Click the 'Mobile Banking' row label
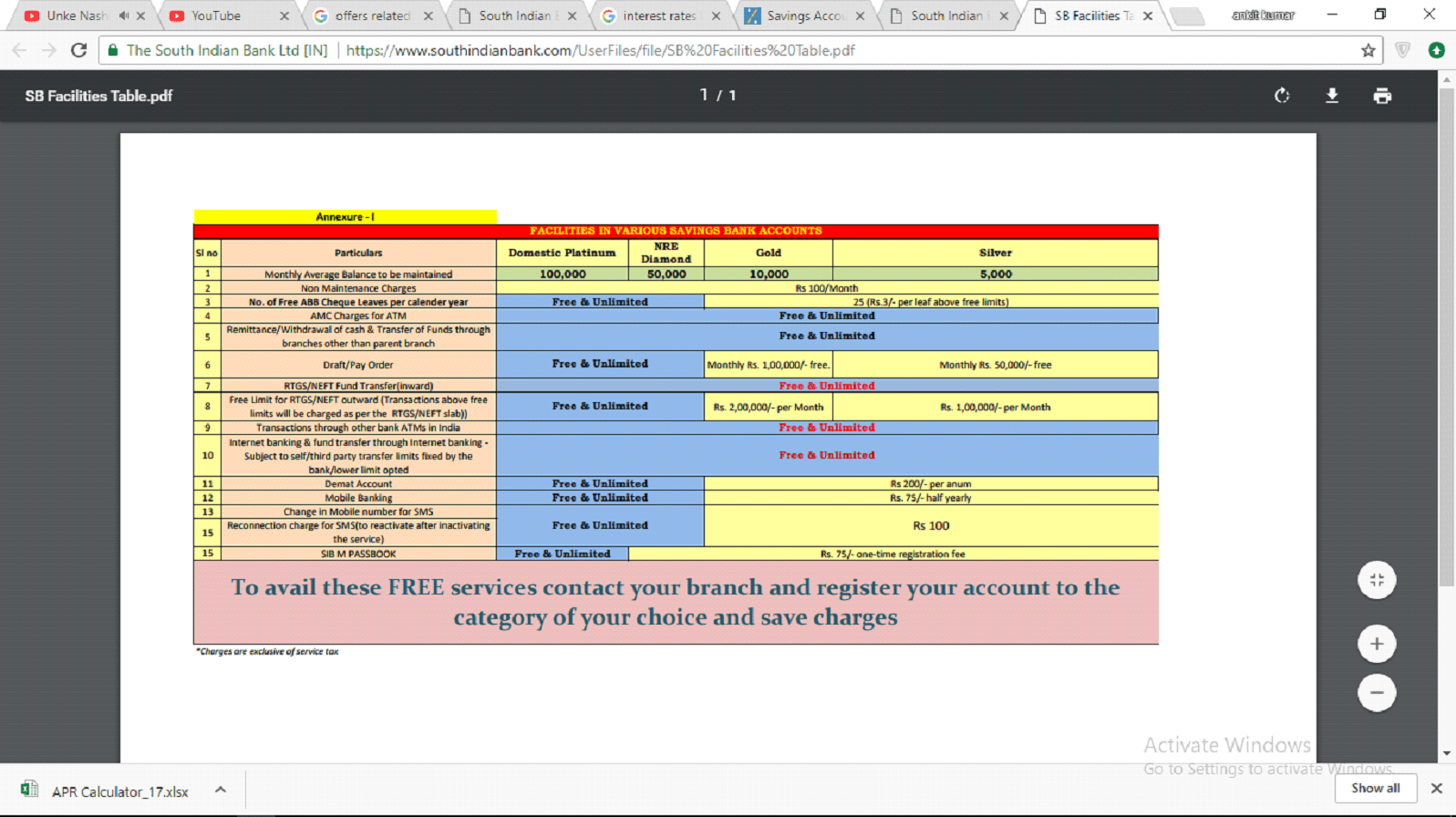1456x817 pixels. tap(358, 498)
